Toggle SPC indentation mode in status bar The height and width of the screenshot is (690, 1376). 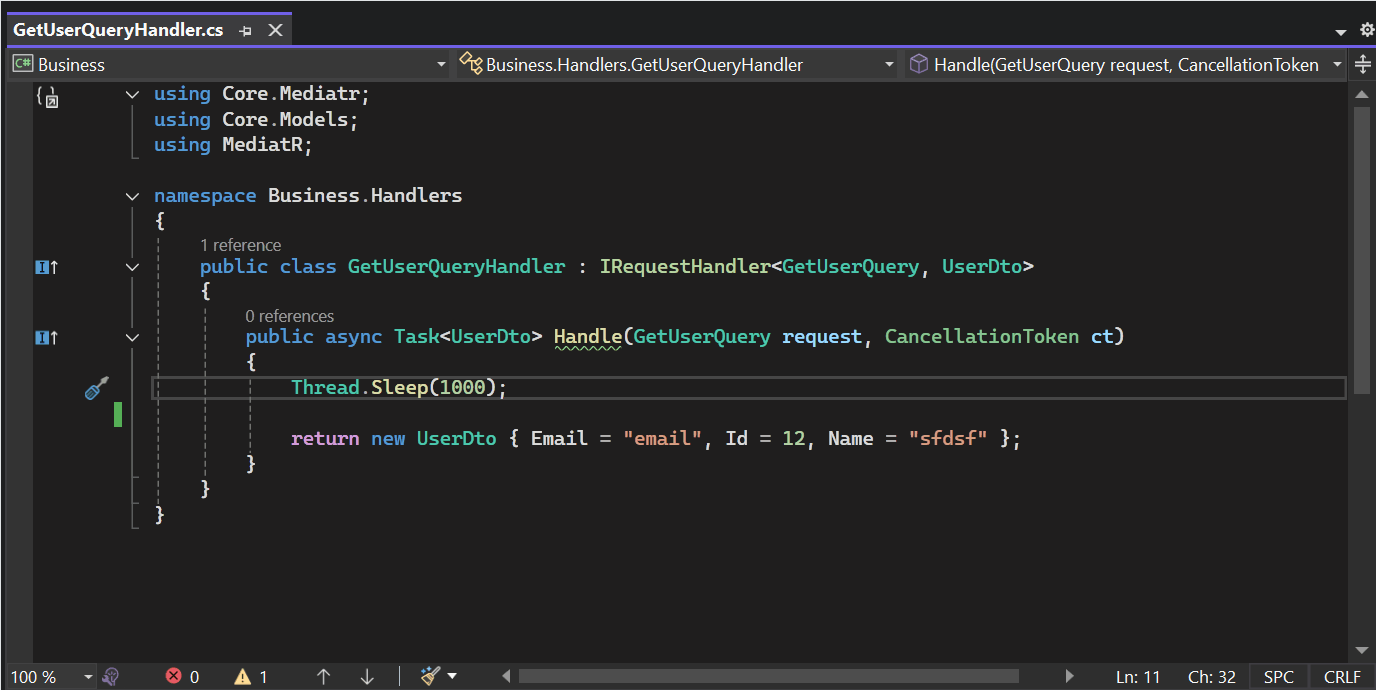click(x=1278, y=677)
